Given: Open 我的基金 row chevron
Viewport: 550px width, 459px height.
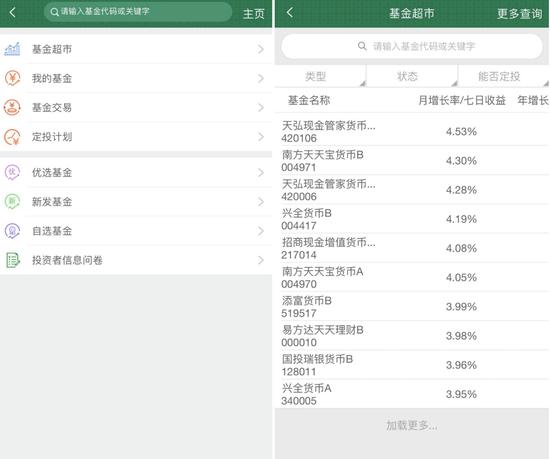Looking at the screenshot, I should pos(261,78).
